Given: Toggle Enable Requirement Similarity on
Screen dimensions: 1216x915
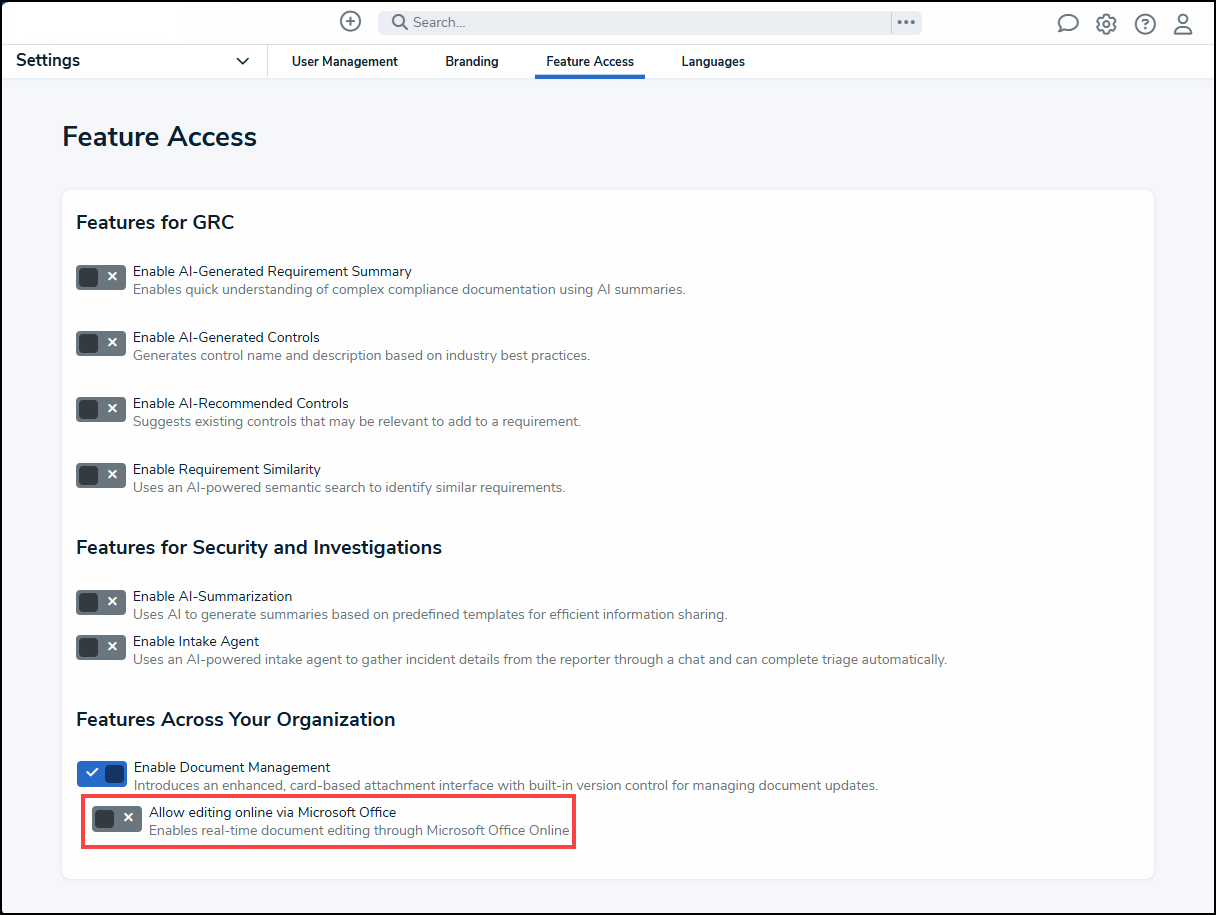Looking at the screenshot, I should pyautogui.click(x=101, y=475).
